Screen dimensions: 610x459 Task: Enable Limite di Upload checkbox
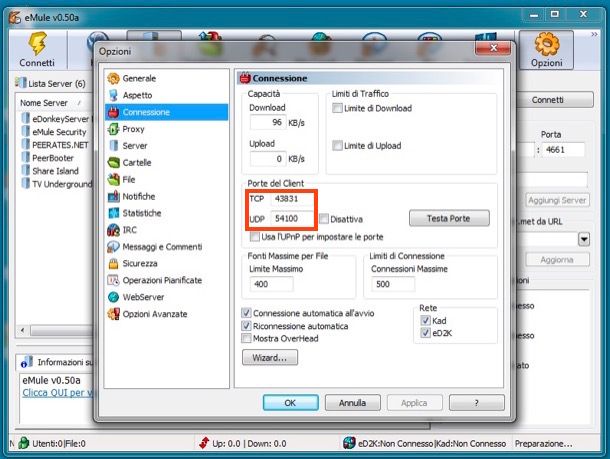pyautogui.click(x=337, y=146)
